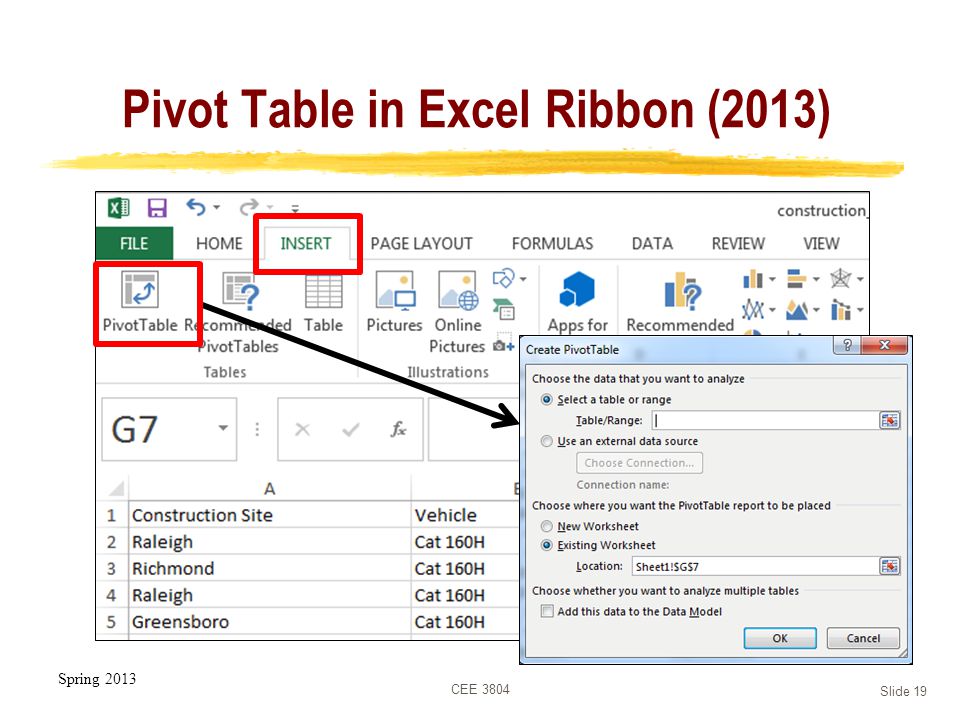Click the Name Box showing G7

169,429
